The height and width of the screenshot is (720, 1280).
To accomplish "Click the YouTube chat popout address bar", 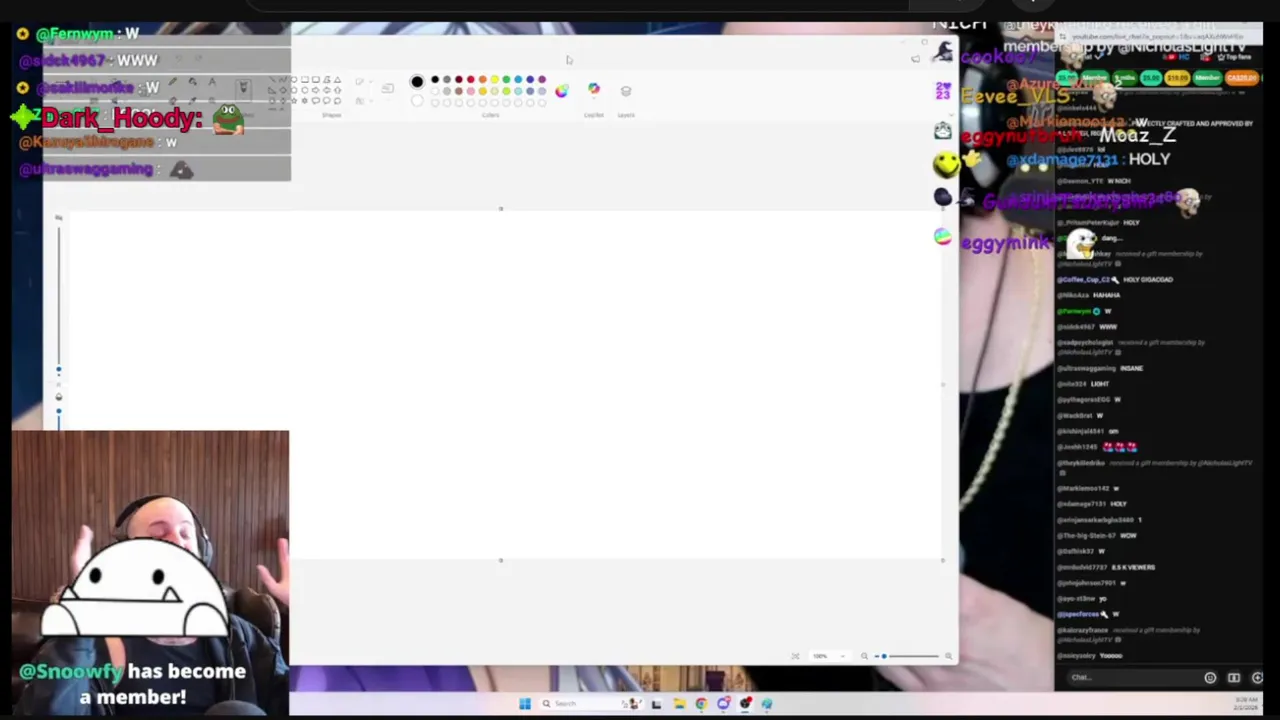I will click(x=1158, y=37).
